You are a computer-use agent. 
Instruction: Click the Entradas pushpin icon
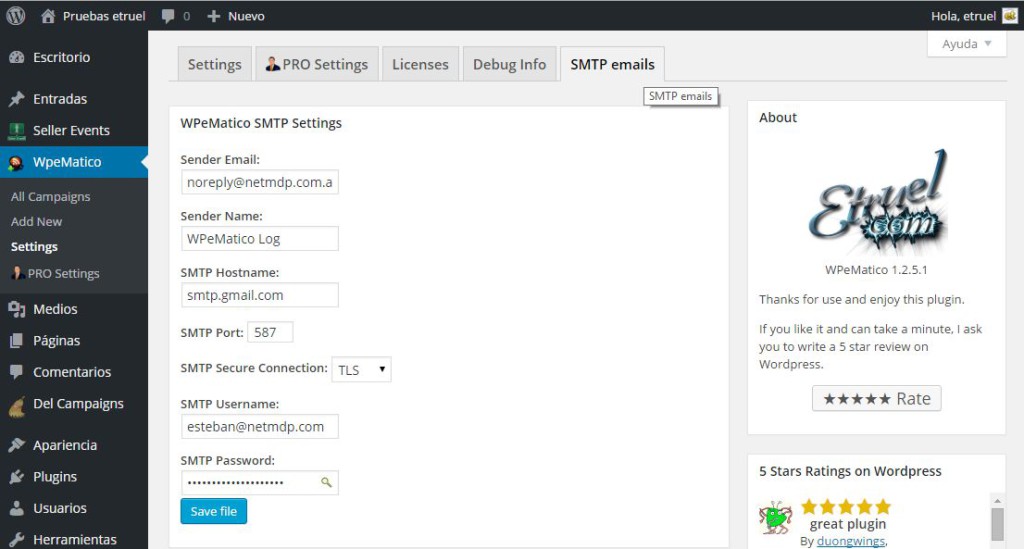(16, 99)
